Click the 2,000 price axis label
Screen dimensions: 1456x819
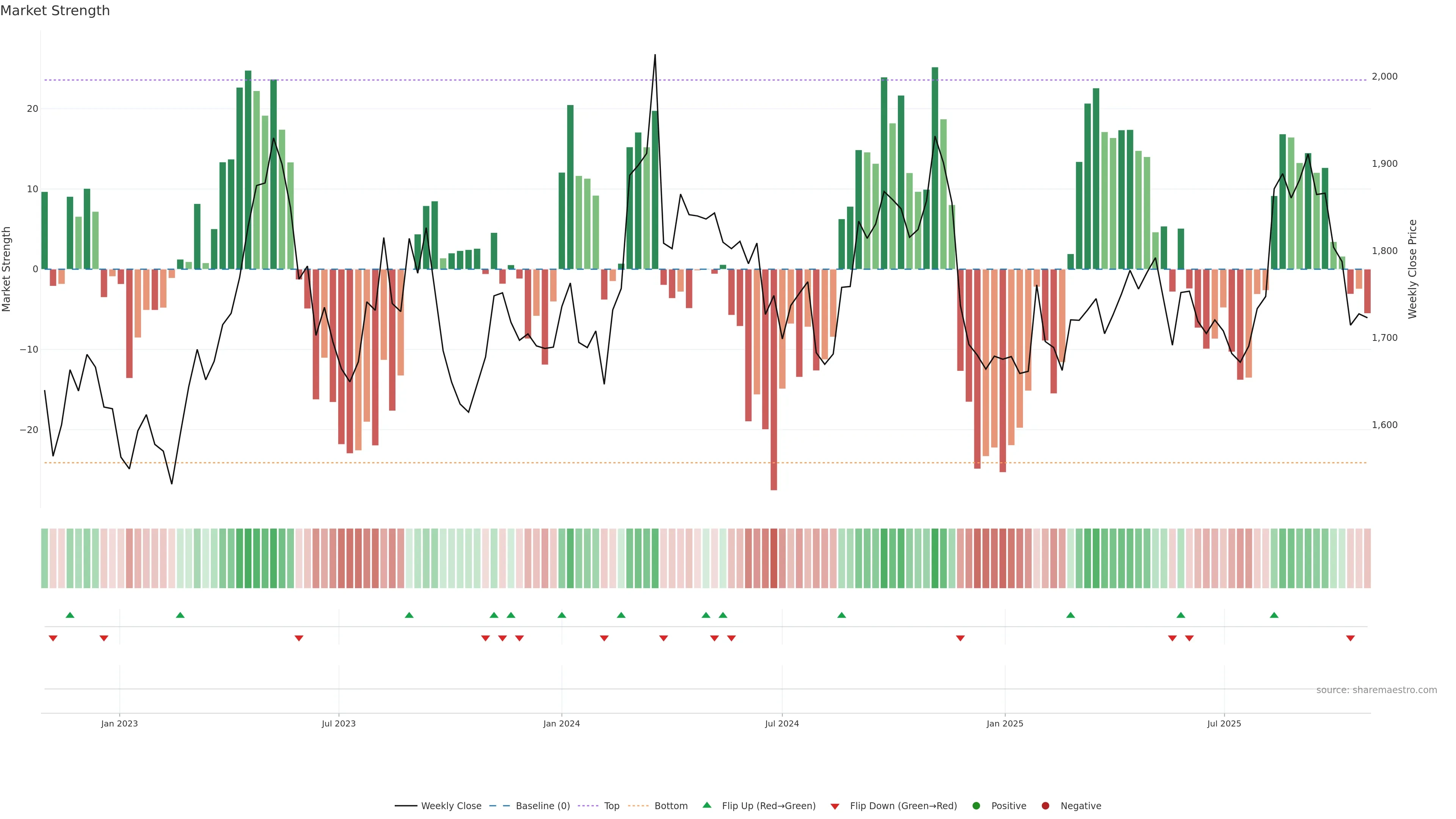tap(1384, 76)
